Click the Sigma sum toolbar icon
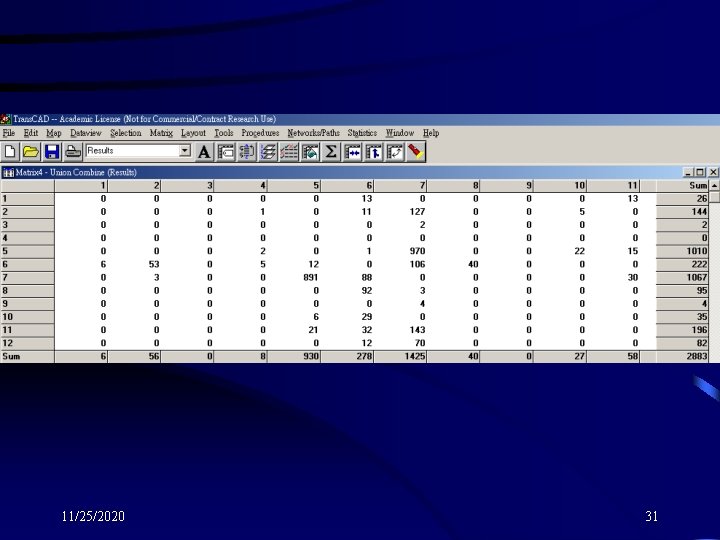The image size is (720, 540). point(331,152)
